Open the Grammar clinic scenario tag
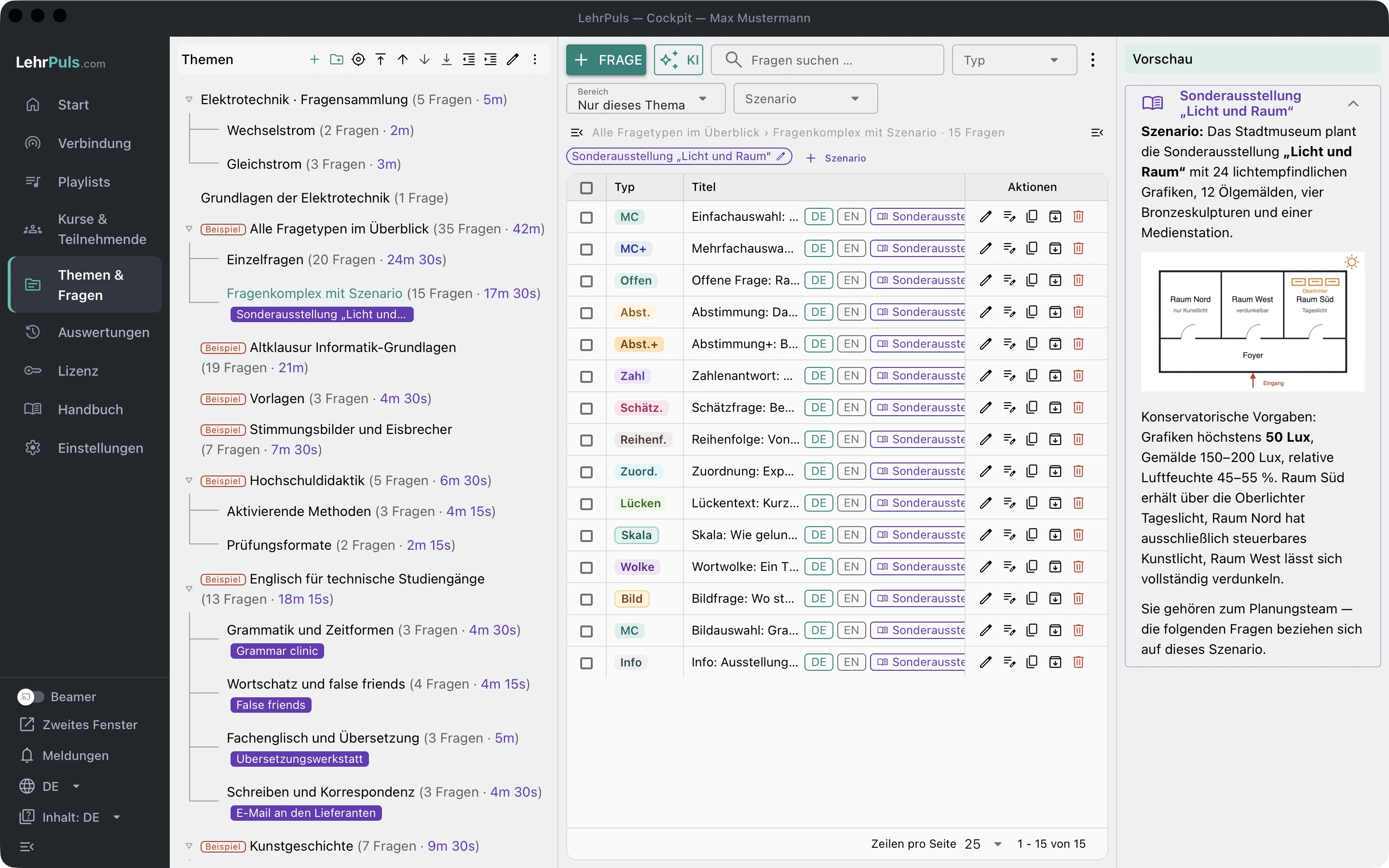Image resolution: width=1389 pixels, height=868 pixels. coord(277,651)
